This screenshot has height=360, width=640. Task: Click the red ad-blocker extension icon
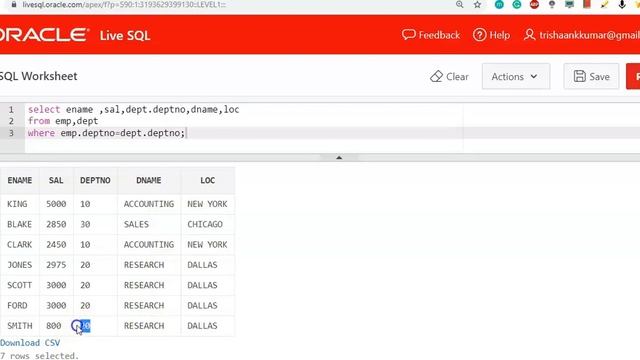tap(534, 4)
